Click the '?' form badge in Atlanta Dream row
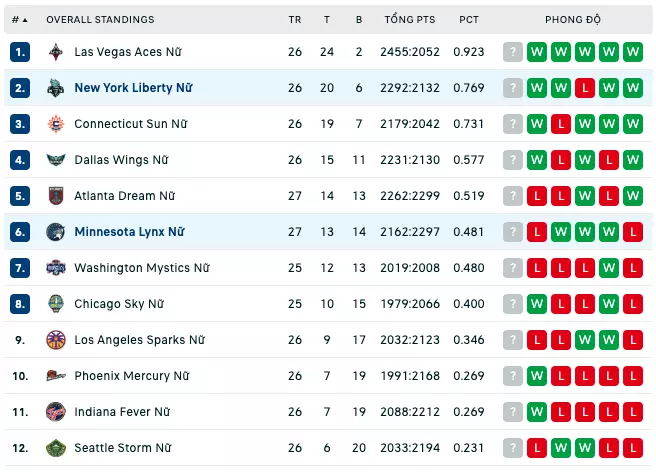Image resolution: width=656 pixels, height=472 pixels. pos(512,196)
